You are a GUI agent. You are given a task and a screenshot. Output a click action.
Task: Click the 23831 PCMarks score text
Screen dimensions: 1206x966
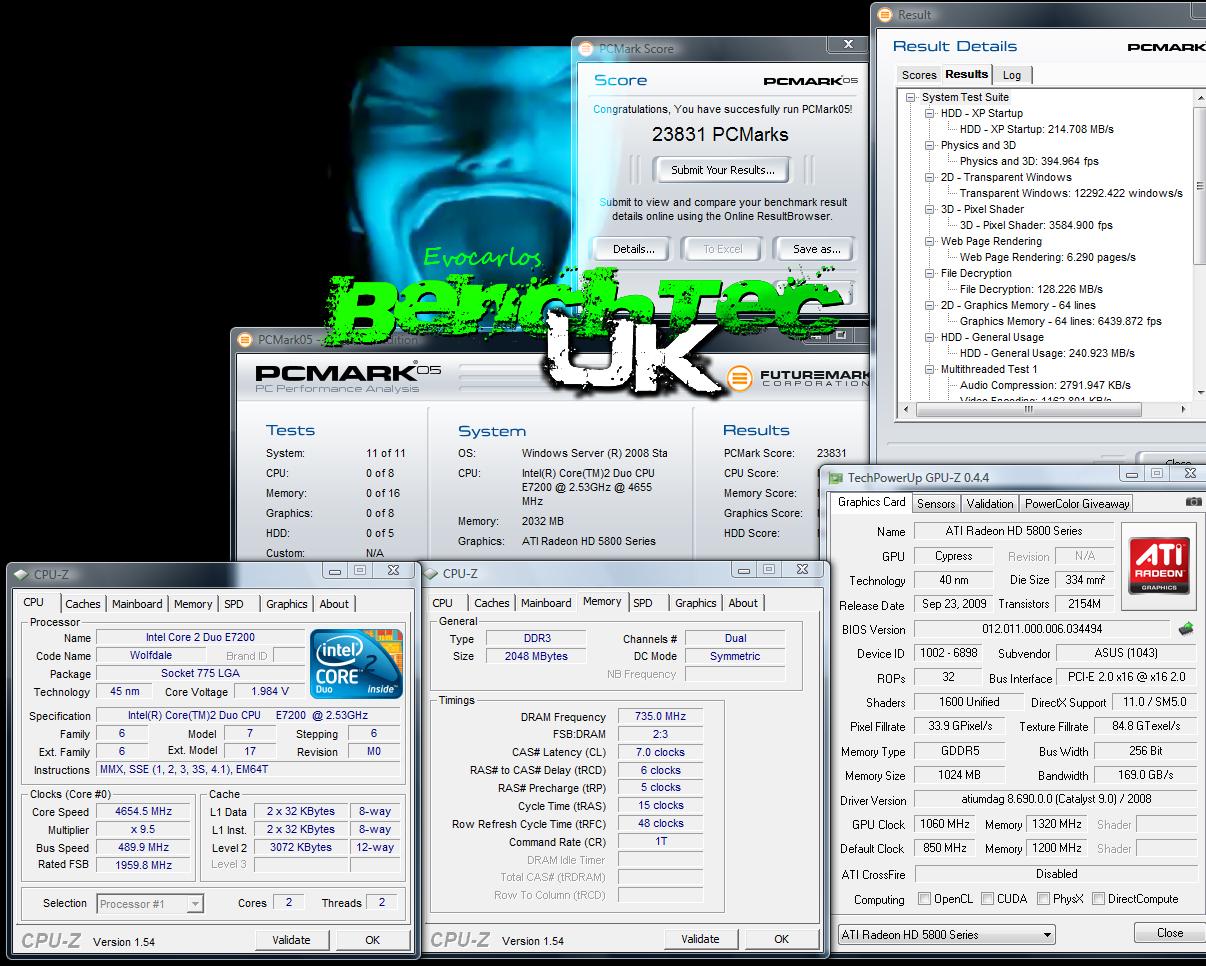[x=720, y=135]
